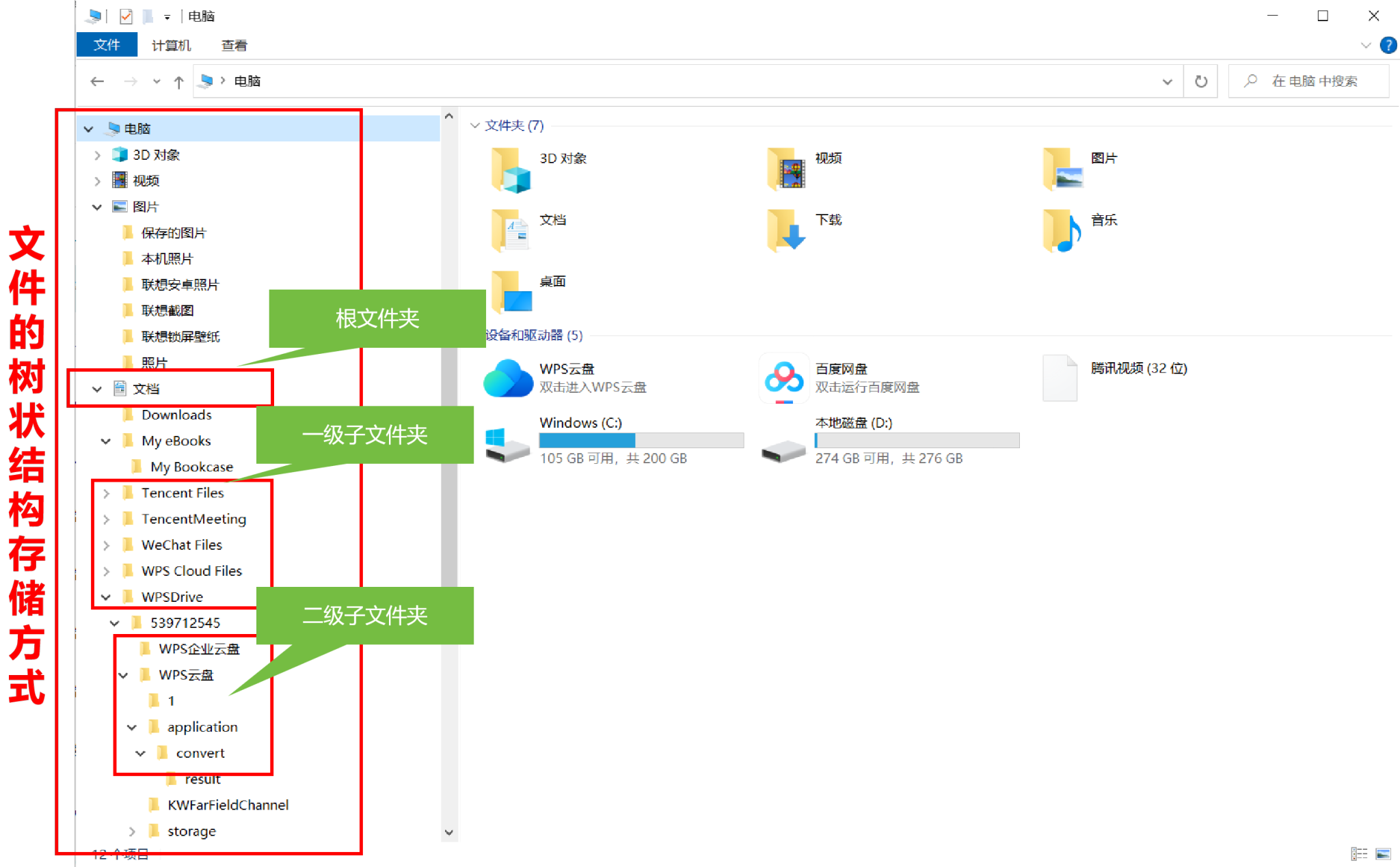Select WeChat Files in navigation tree
The height and width of the screenshot is (867, 1400).
pyautogui.click(x=181, y=545)
